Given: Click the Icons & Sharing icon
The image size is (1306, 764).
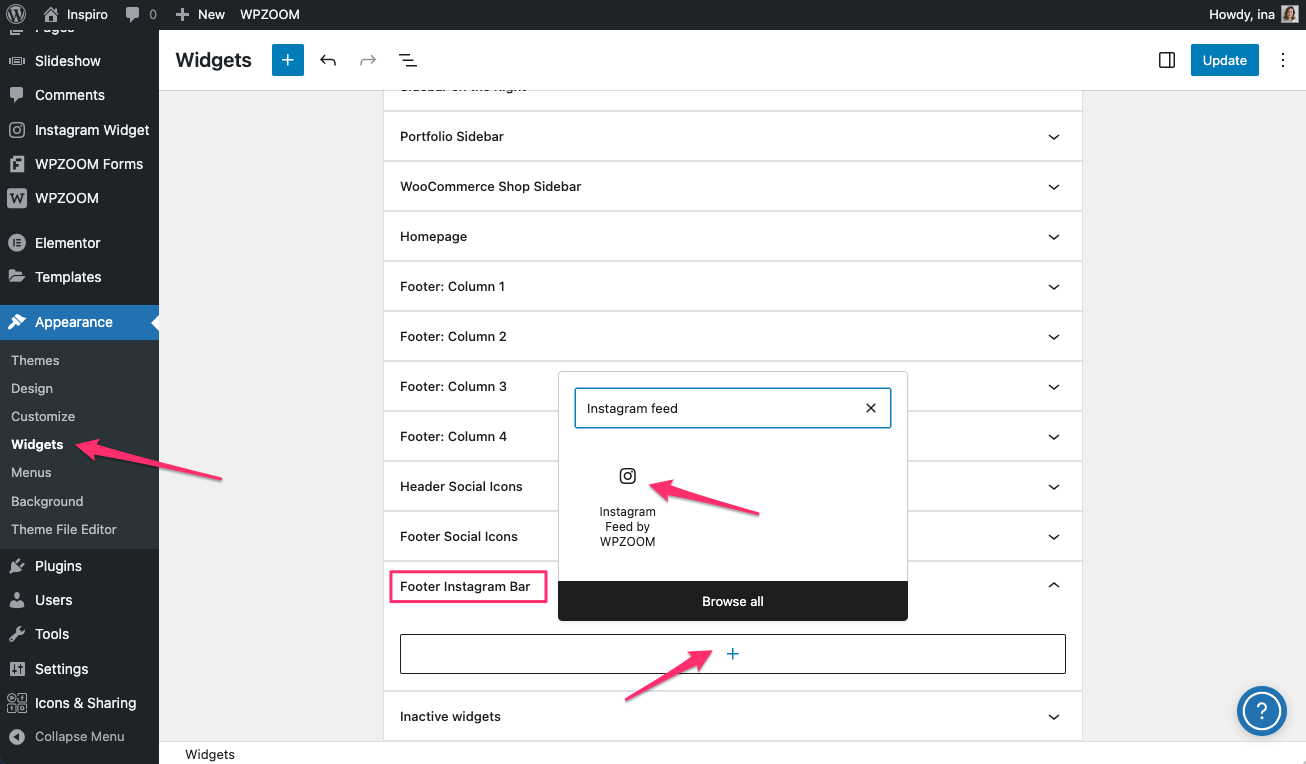Looking at the screenshot, I should click(16, 703).
